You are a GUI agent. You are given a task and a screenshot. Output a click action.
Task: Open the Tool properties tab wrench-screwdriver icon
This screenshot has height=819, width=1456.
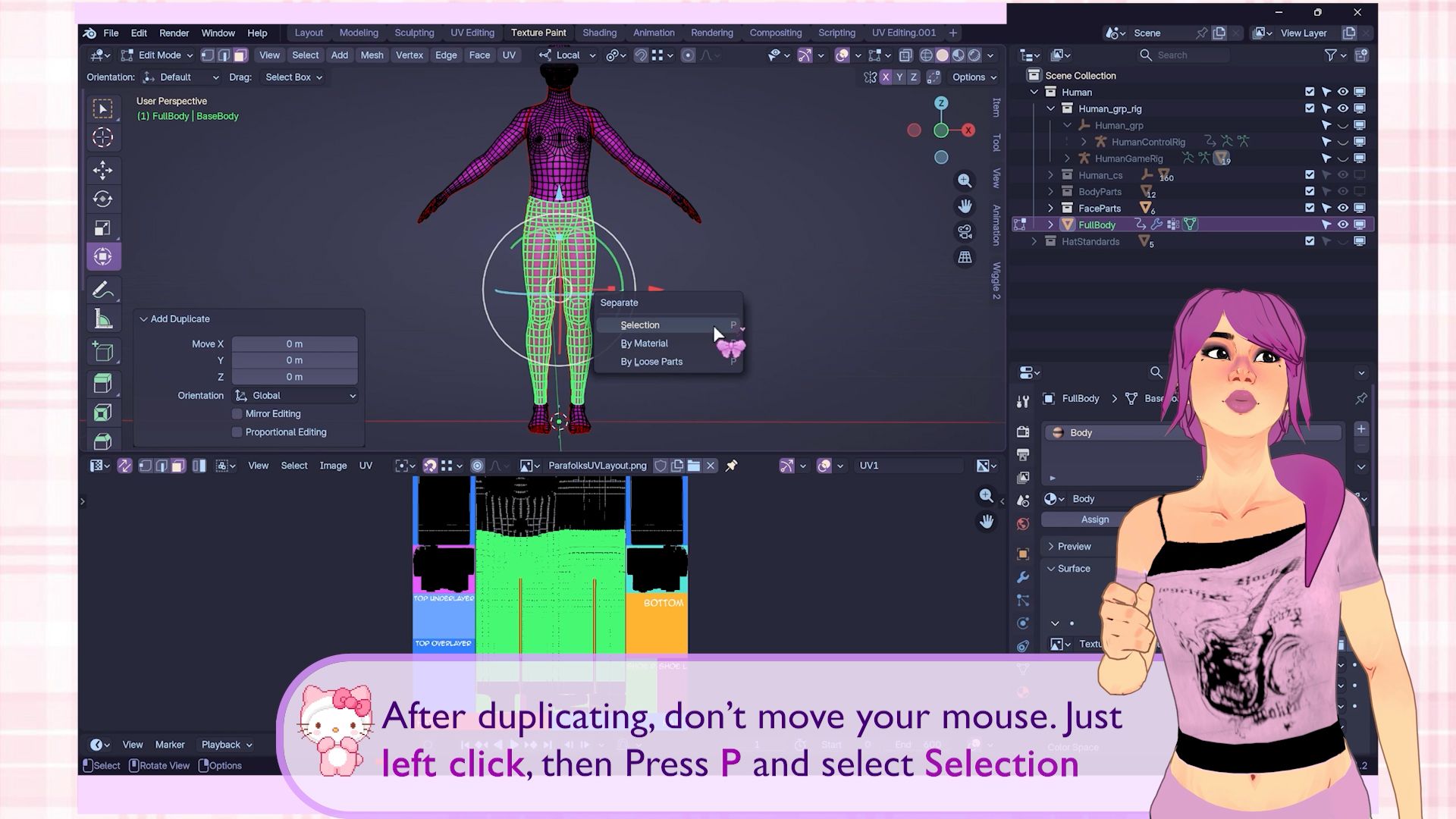tap(1023, 401)
